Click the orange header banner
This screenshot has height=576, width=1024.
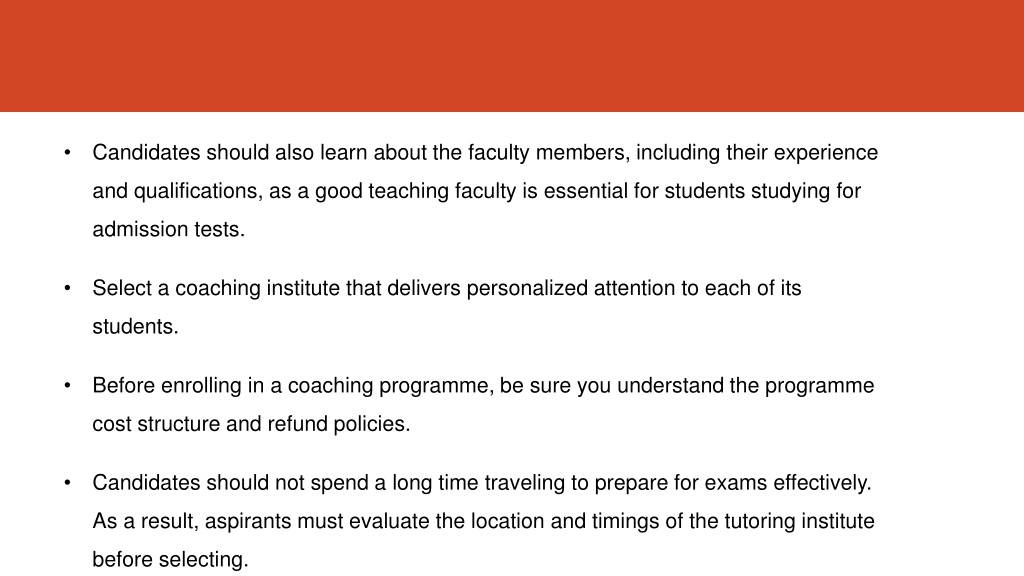(x=512, y=56)
